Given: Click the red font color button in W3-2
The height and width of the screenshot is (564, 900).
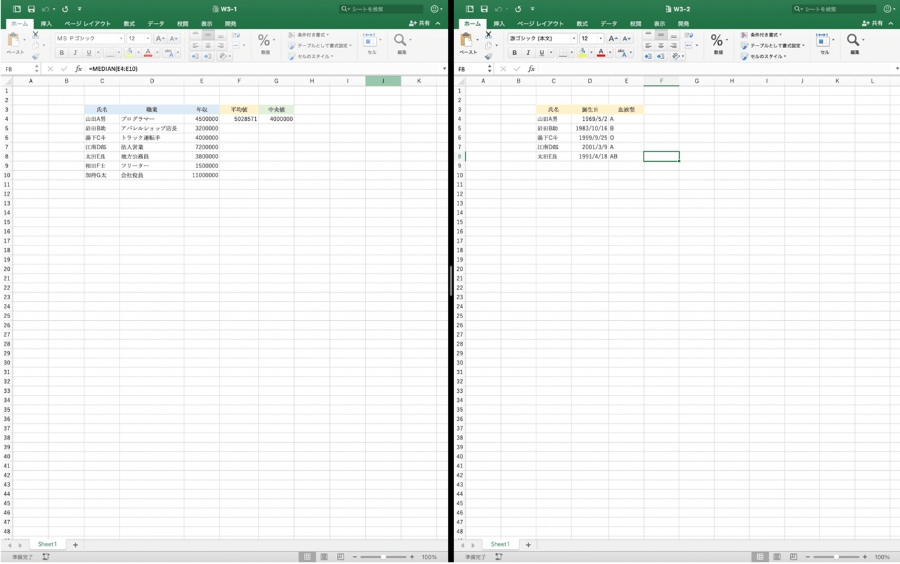Looking at the screenshot, I should point(600,53).
